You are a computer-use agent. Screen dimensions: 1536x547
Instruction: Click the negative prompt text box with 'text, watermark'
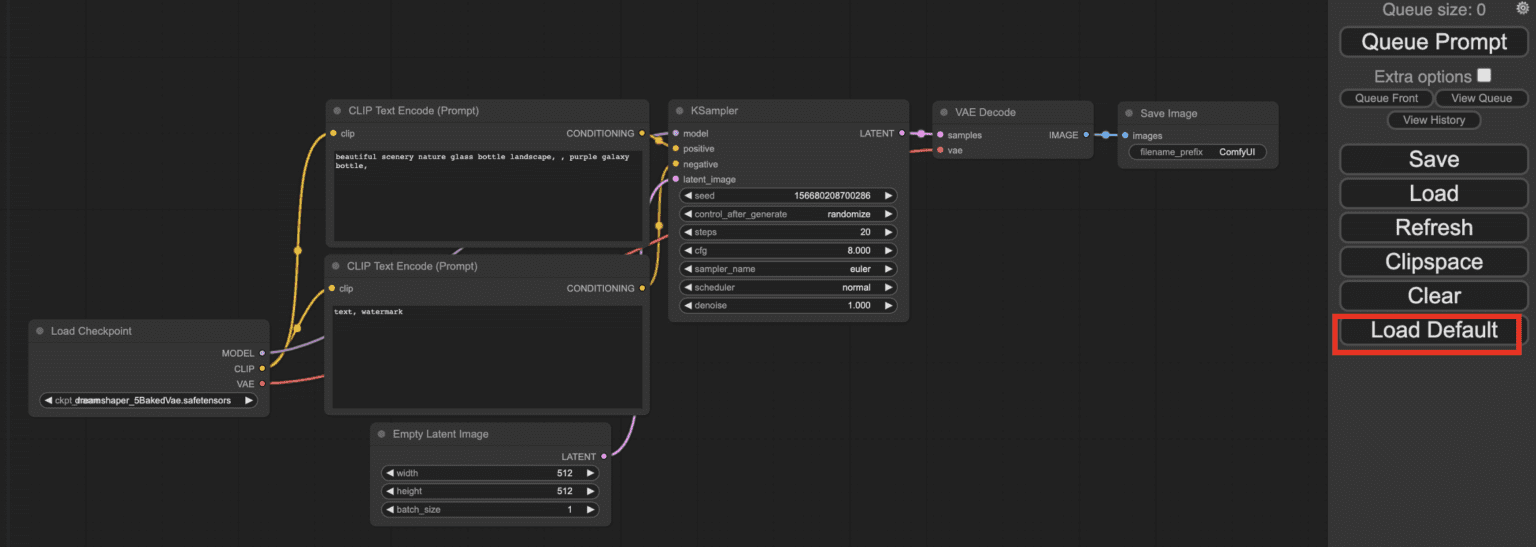pyautogui.click(x=487, y=357)
